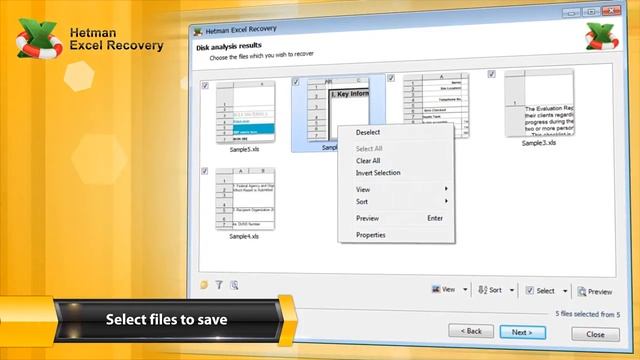Click the Hetman app icon in title bar
The height and width of the screenshot is (360, 640).
point(198,32)
